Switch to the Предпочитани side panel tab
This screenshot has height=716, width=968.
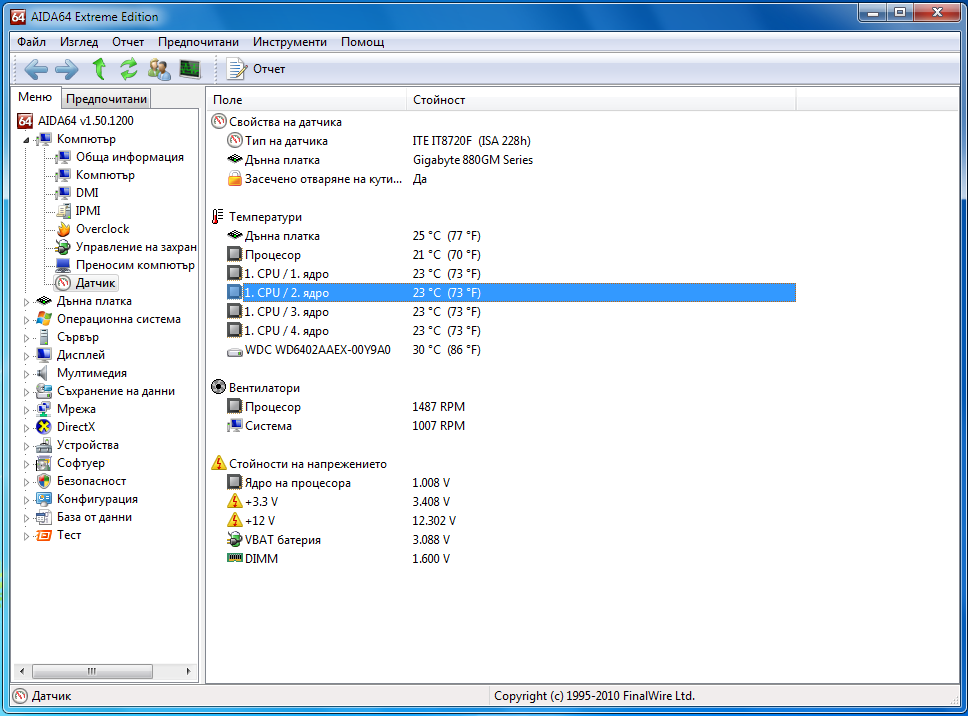106,99
